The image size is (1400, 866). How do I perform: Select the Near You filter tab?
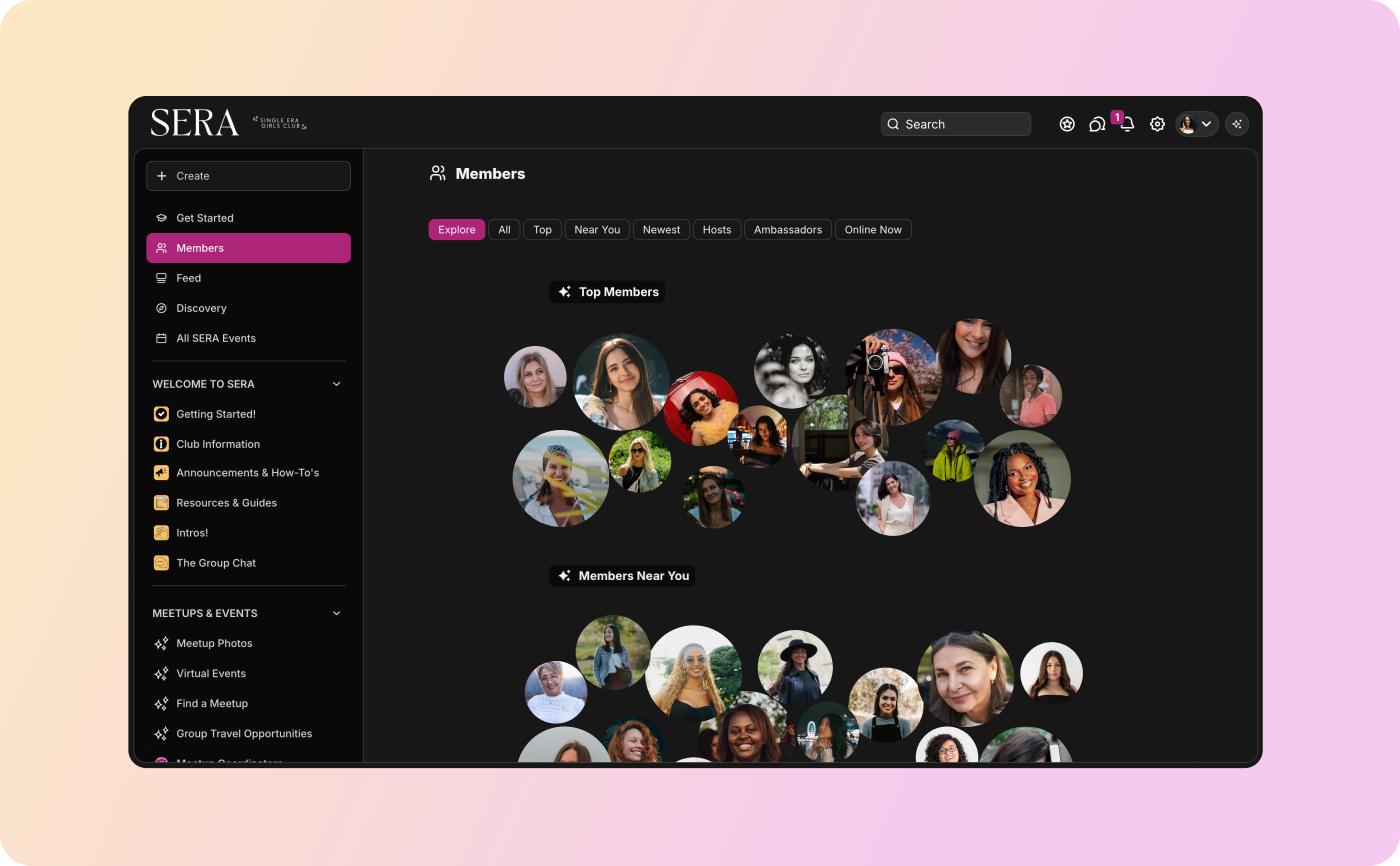click(597, 230)
